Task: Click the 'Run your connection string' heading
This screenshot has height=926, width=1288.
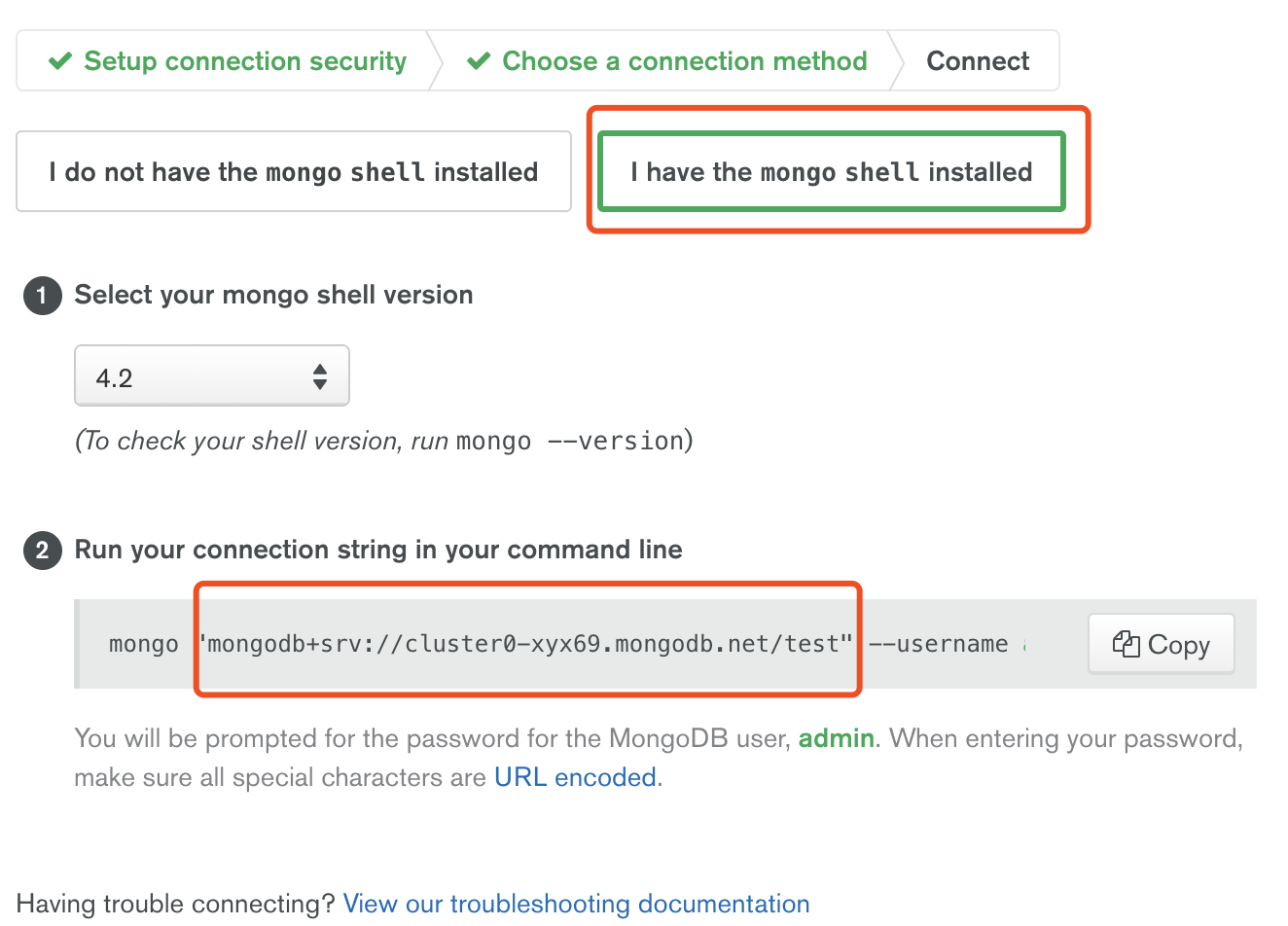Action: point(378,550)
